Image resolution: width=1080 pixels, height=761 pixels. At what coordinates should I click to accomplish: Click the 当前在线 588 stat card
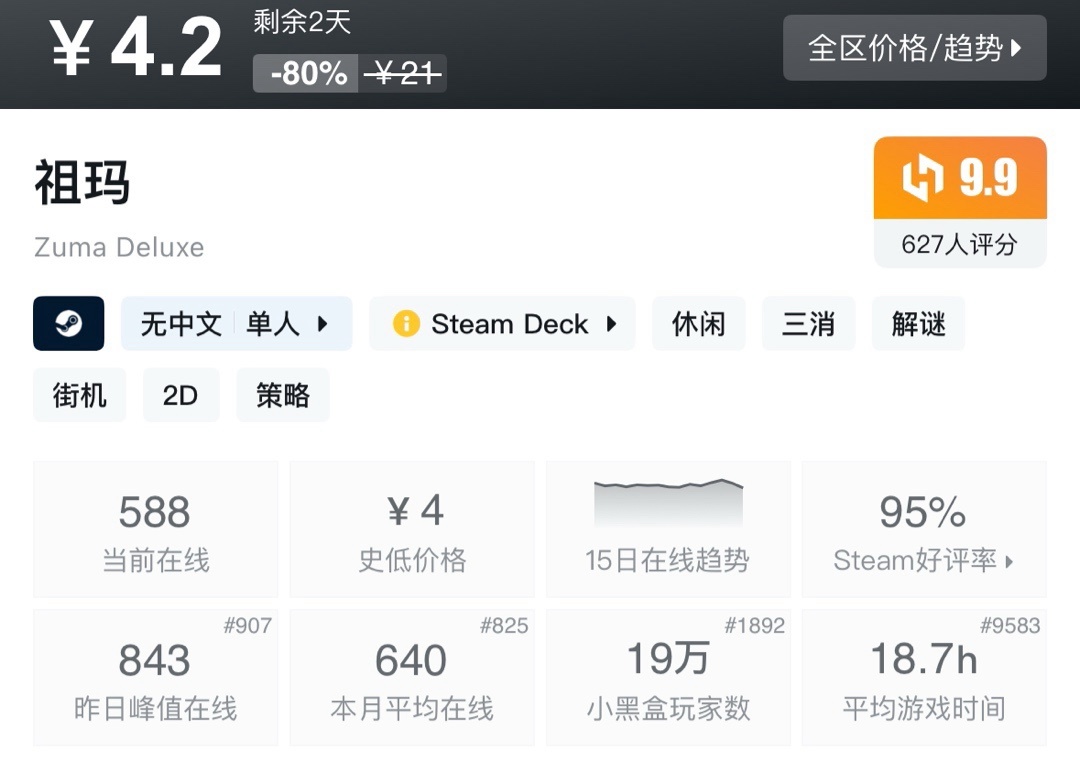click(155, 530)
